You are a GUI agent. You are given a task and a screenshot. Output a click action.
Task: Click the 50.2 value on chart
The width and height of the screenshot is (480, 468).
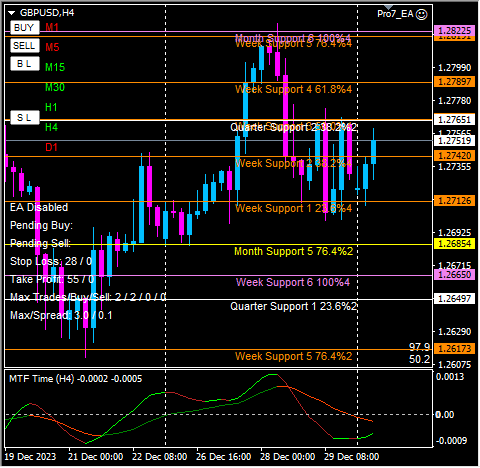coord(419,359)
